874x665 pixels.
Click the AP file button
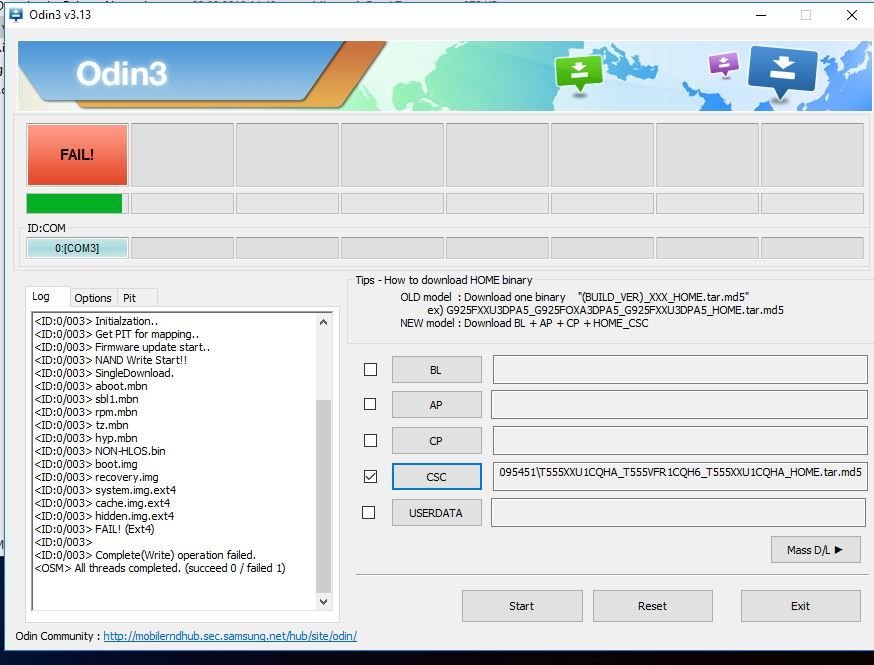(x=436, y=405)
